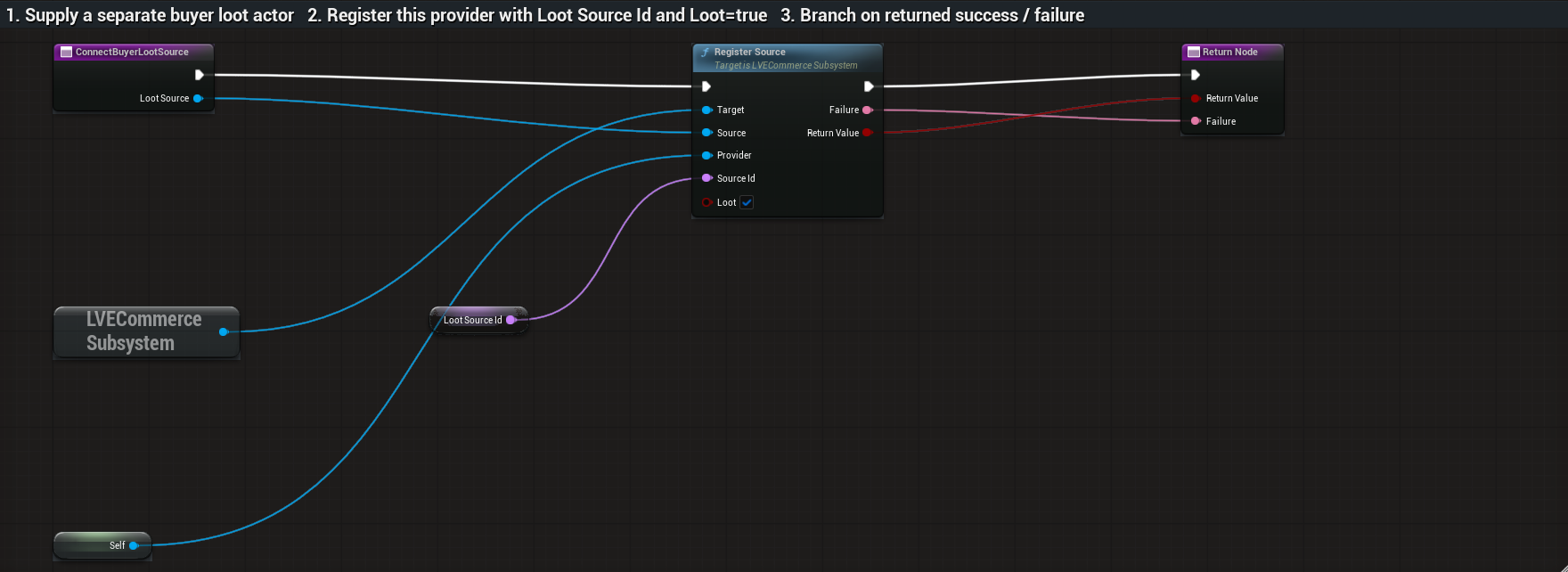Click the Loot Source output pin
This screenshot has width=1568, height=572.
[x=198, y=98]
